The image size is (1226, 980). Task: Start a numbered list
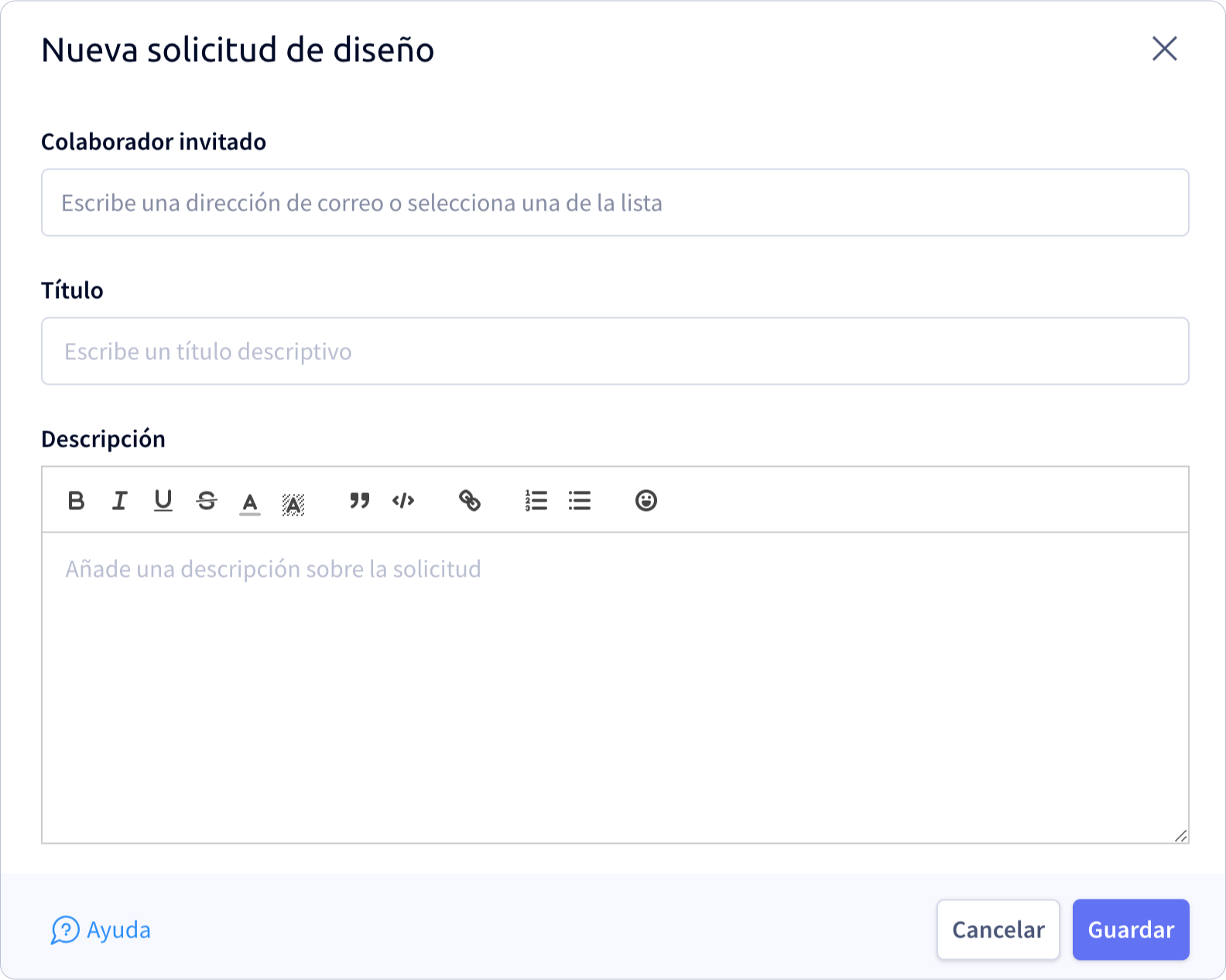[x=536, y=501]
